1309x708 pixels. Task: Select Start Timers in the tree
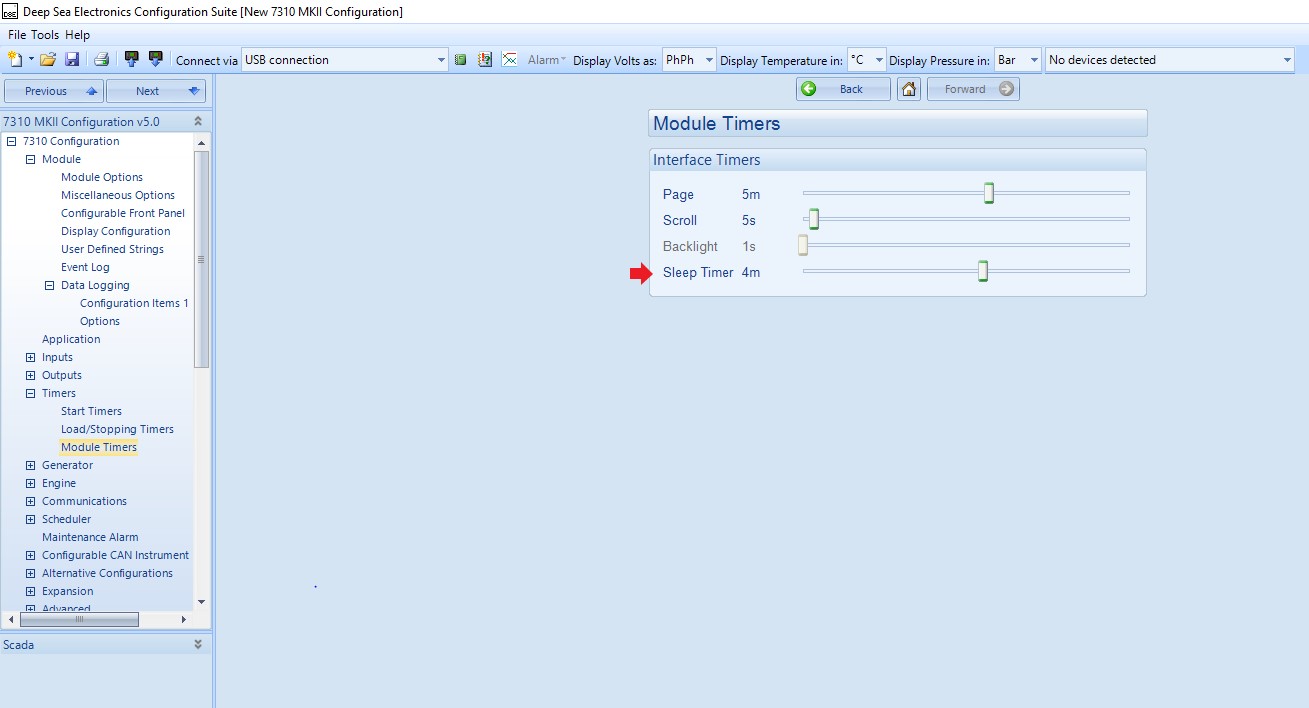pyautogui.click(x=91, y=411)
